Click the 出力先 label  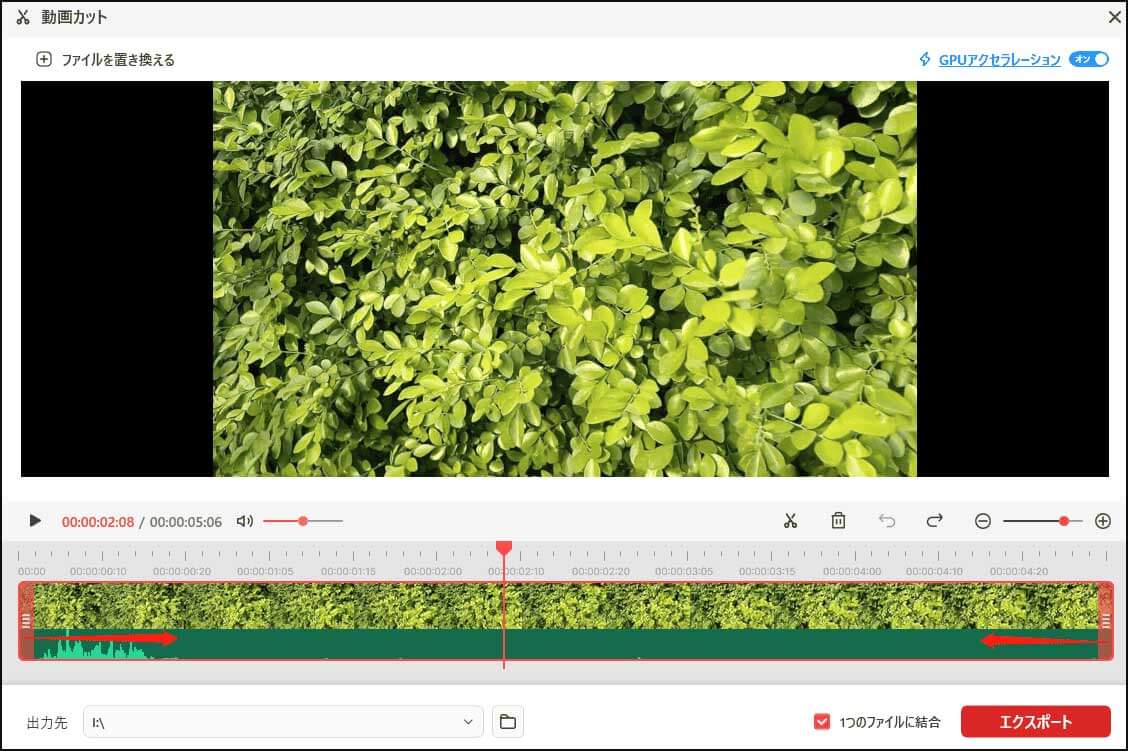47,722
